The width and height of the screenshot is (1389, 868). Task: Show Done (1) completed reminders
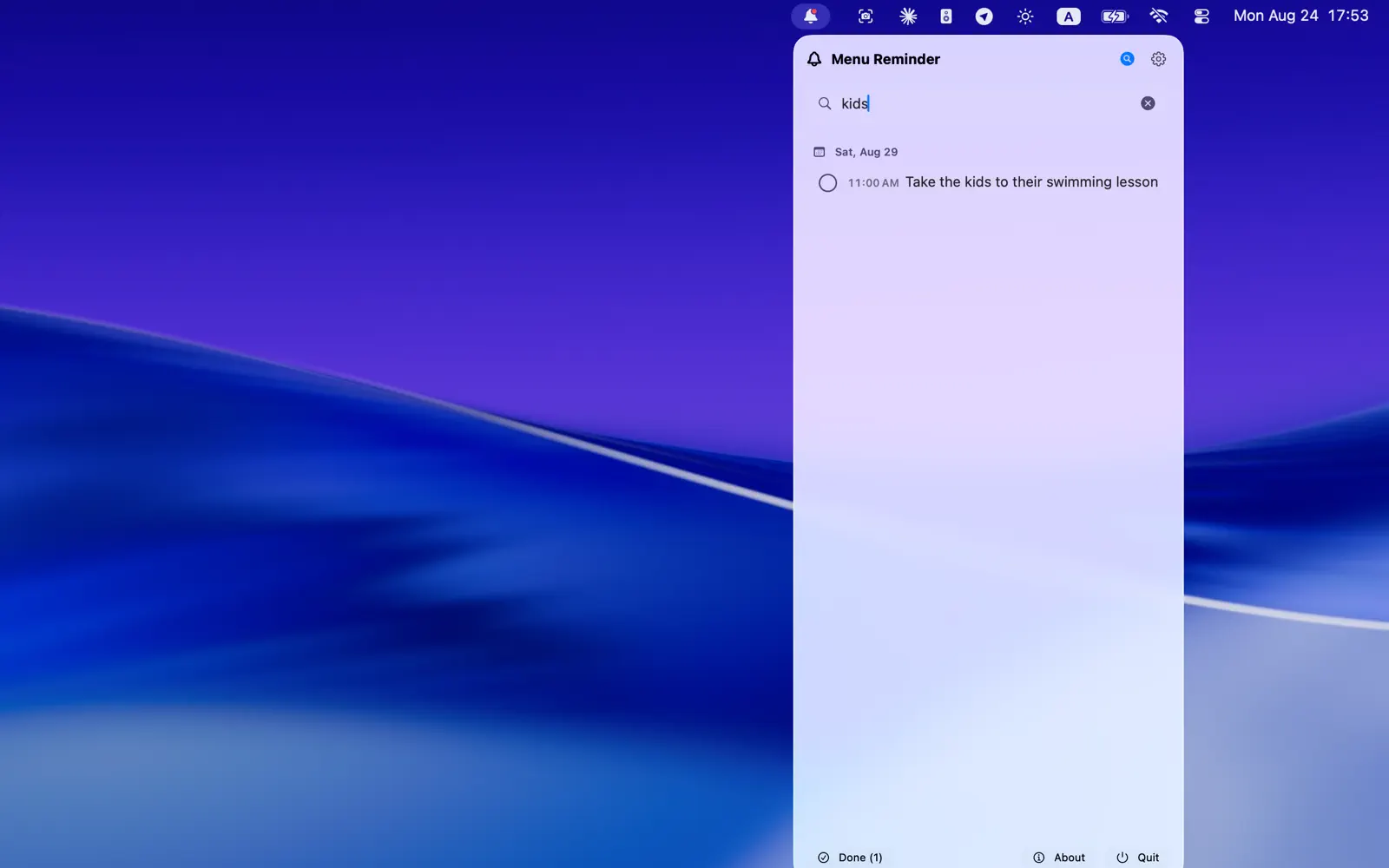click(850, 858)
